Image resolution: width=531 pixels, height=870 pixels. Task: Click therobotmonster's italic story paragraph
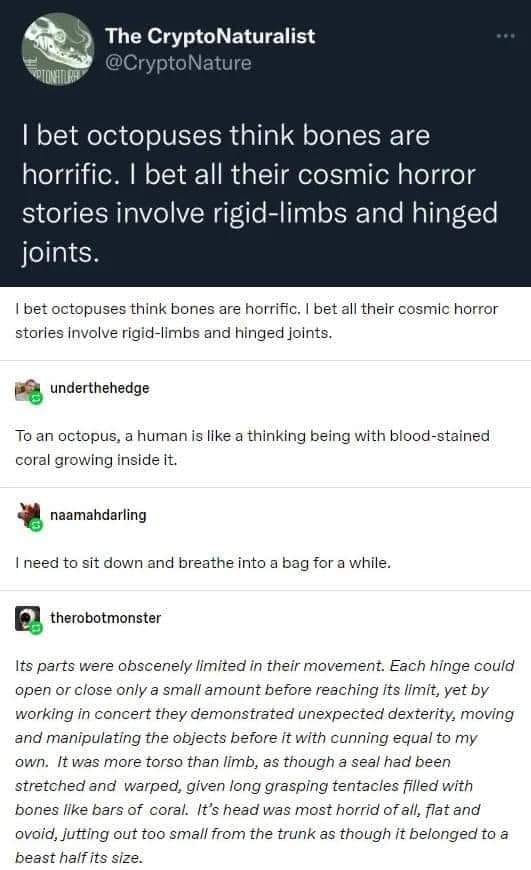(x=265, y=761)
